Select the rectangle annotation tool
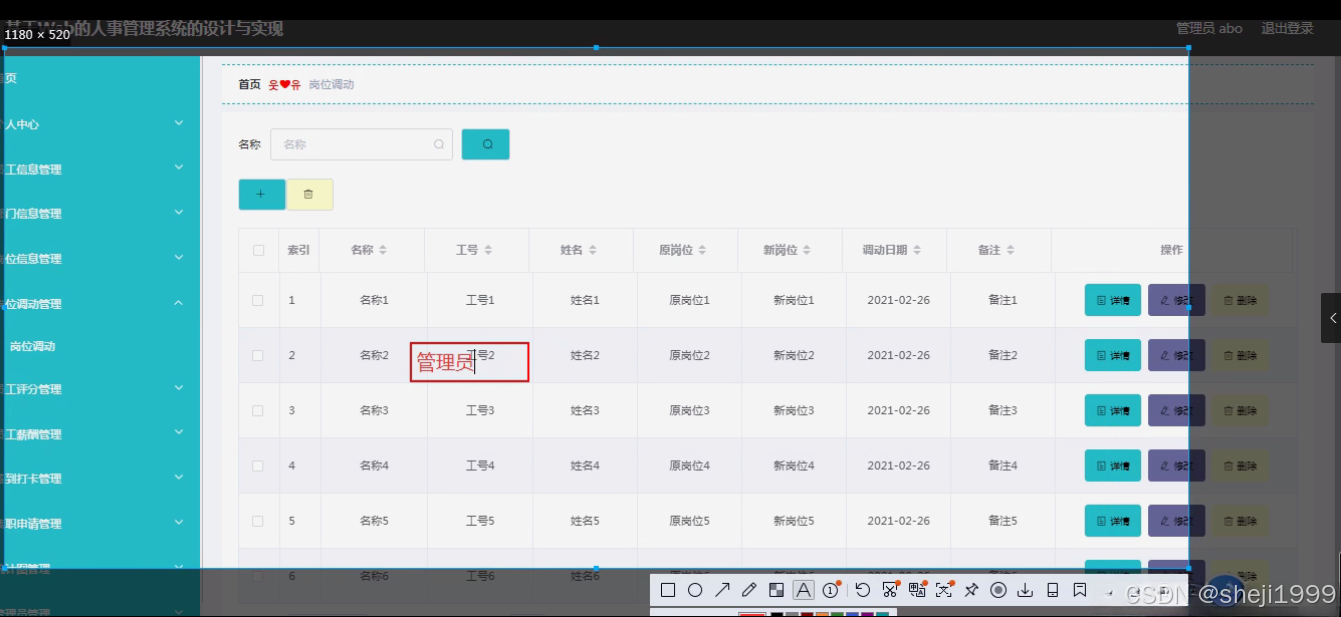This screenshot has width=1341, height=617. tap(667, 590)
